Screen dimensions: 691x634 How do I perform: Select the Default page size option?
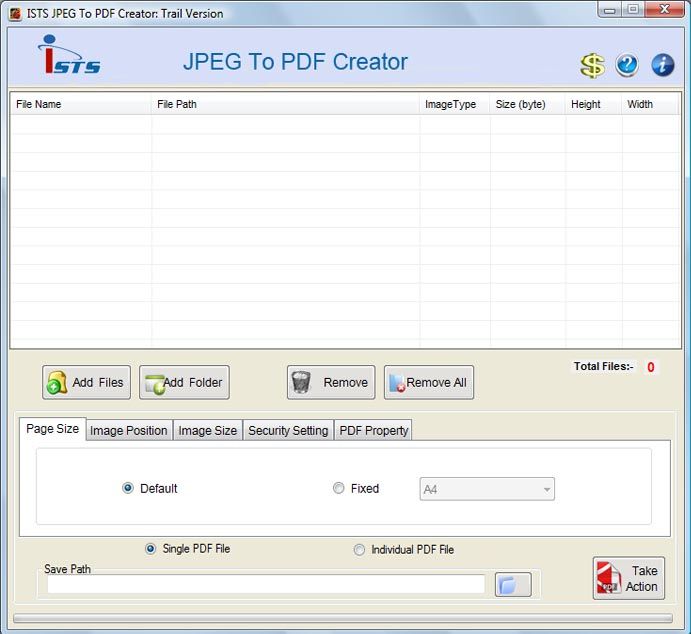click(x=128, y=488)
